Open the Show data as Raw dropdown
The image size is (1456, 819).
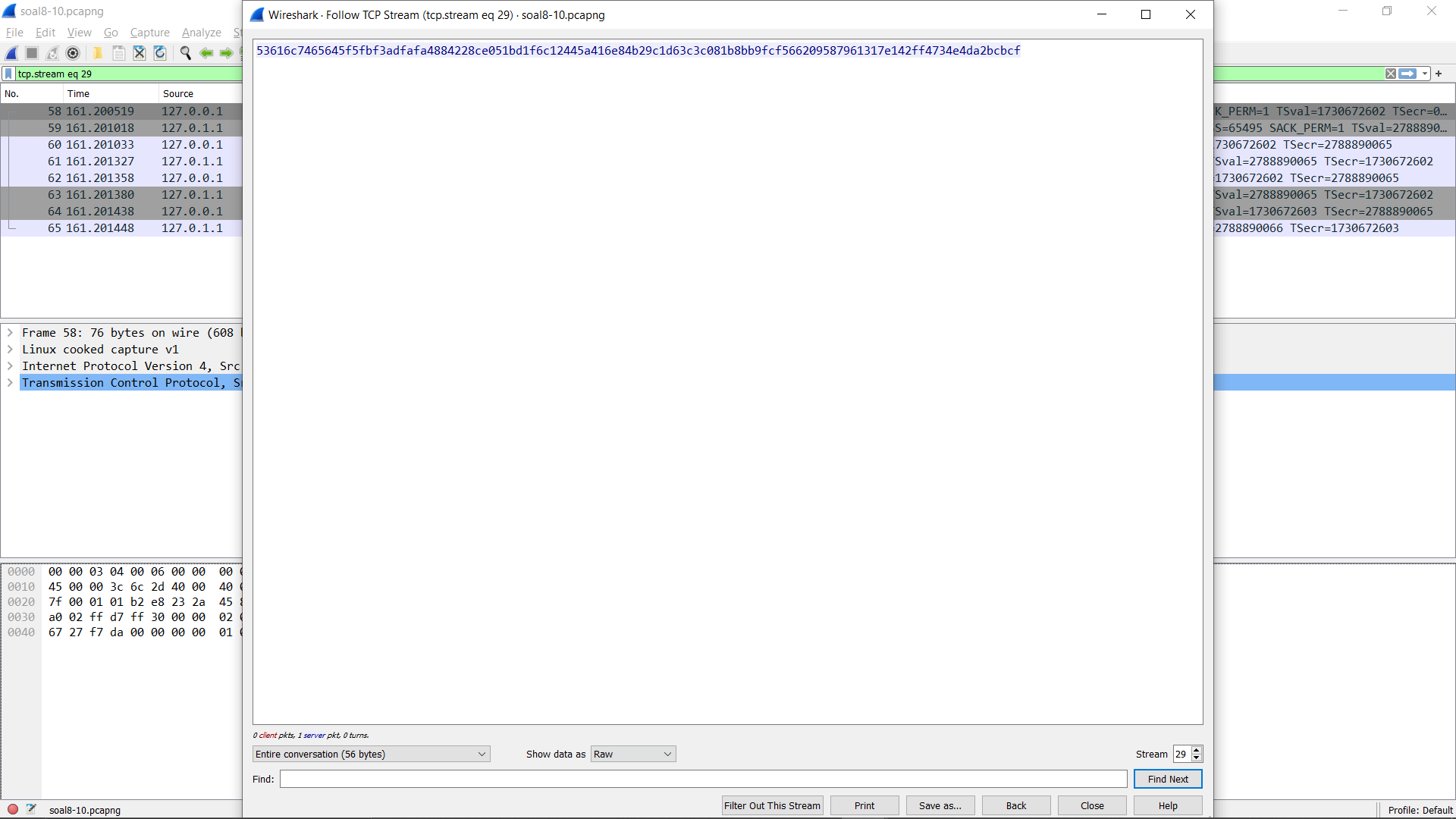click(x=632, y=754)
